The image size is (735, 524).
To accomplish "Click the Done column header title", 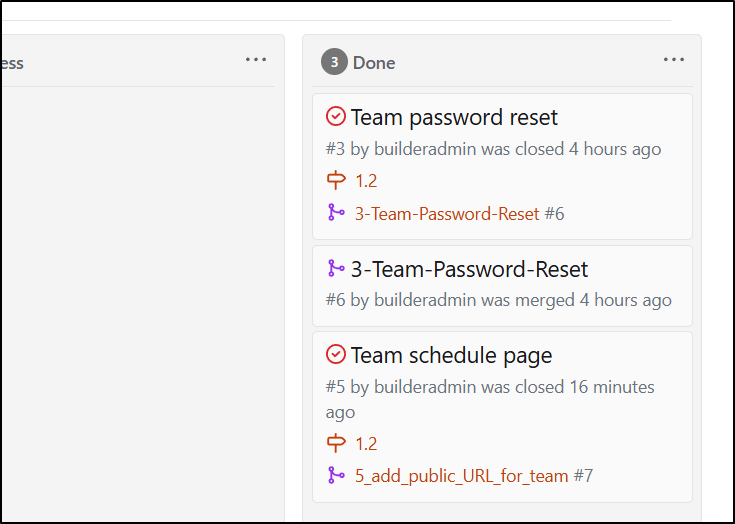I will pyautogui.click(x=374, y=63).
